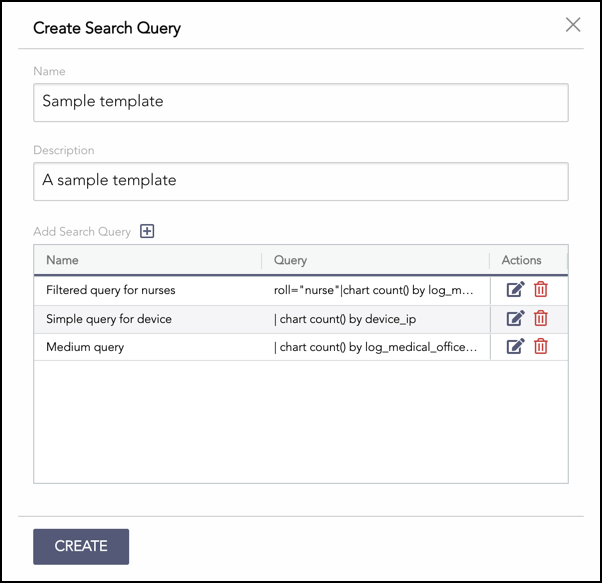This screenshot has width=602, height=583.
Task: Select the Medium query name cell
Action: tap(85, 347)
